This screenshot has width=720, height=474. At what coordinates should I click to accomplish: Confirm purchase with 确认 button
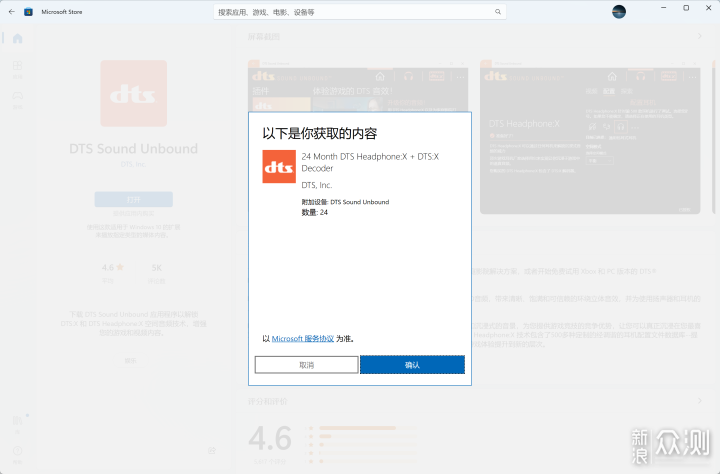[x=412, y=365]
